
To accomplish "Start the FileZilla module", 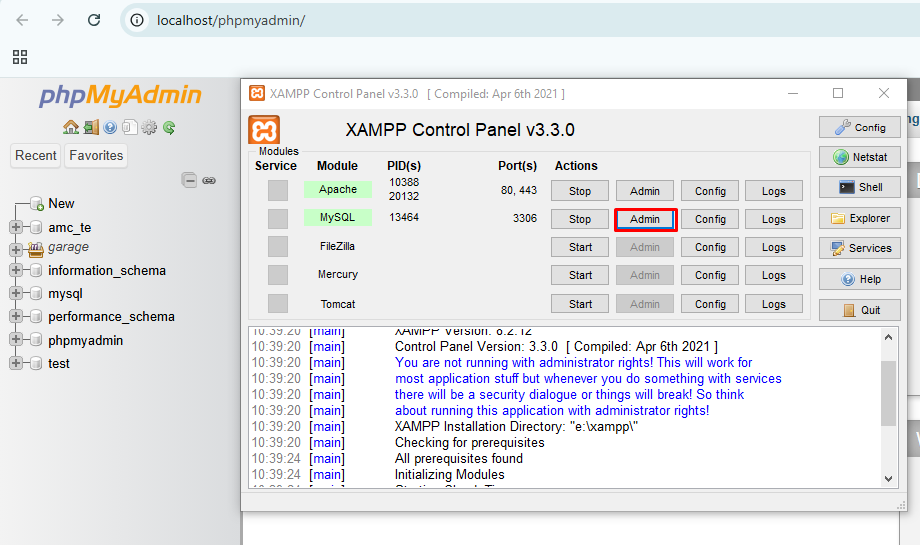I will [580, 248].
